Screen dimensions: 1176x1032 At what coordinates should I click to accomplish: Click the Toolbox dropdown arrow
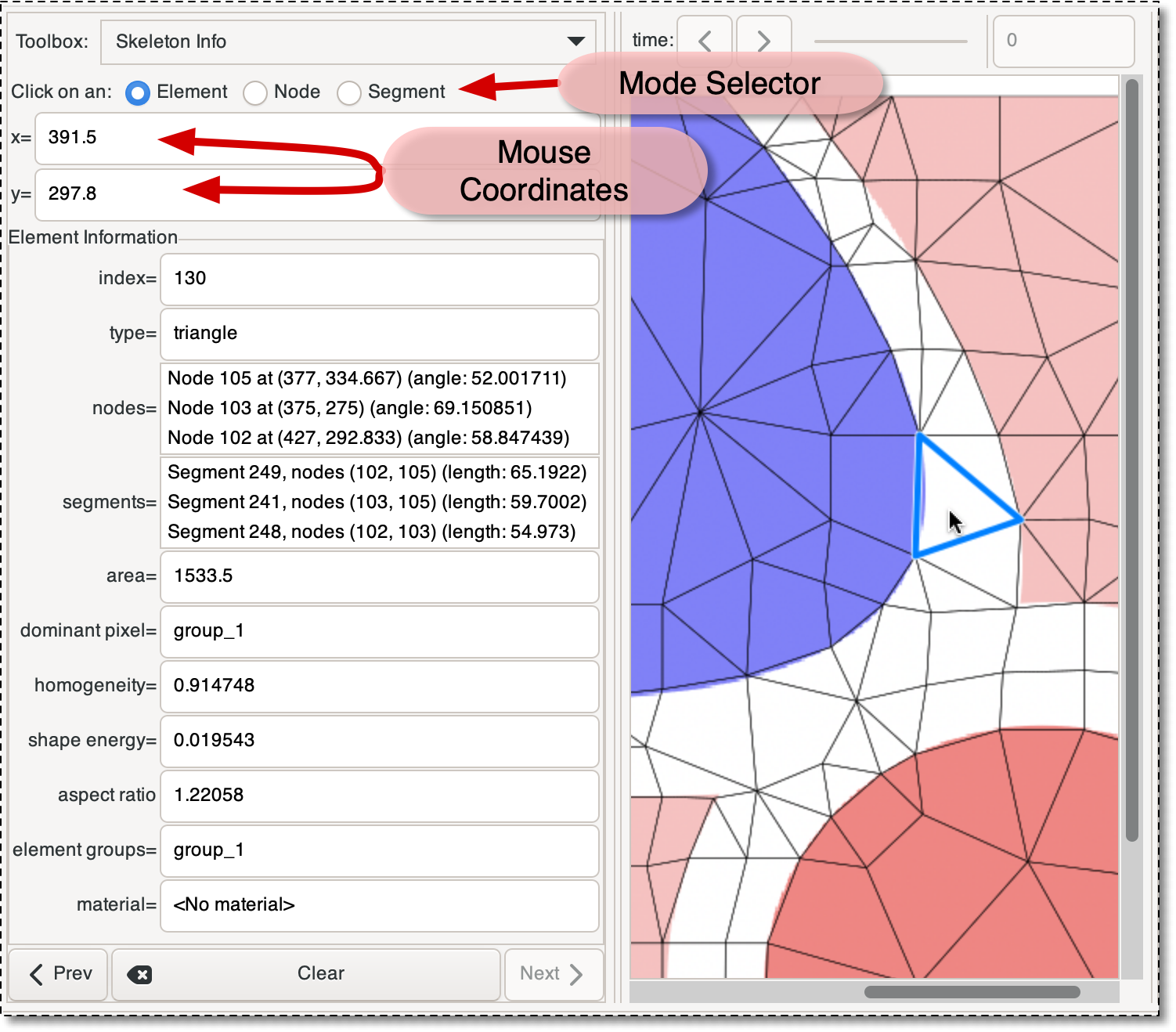click(577, 41)
